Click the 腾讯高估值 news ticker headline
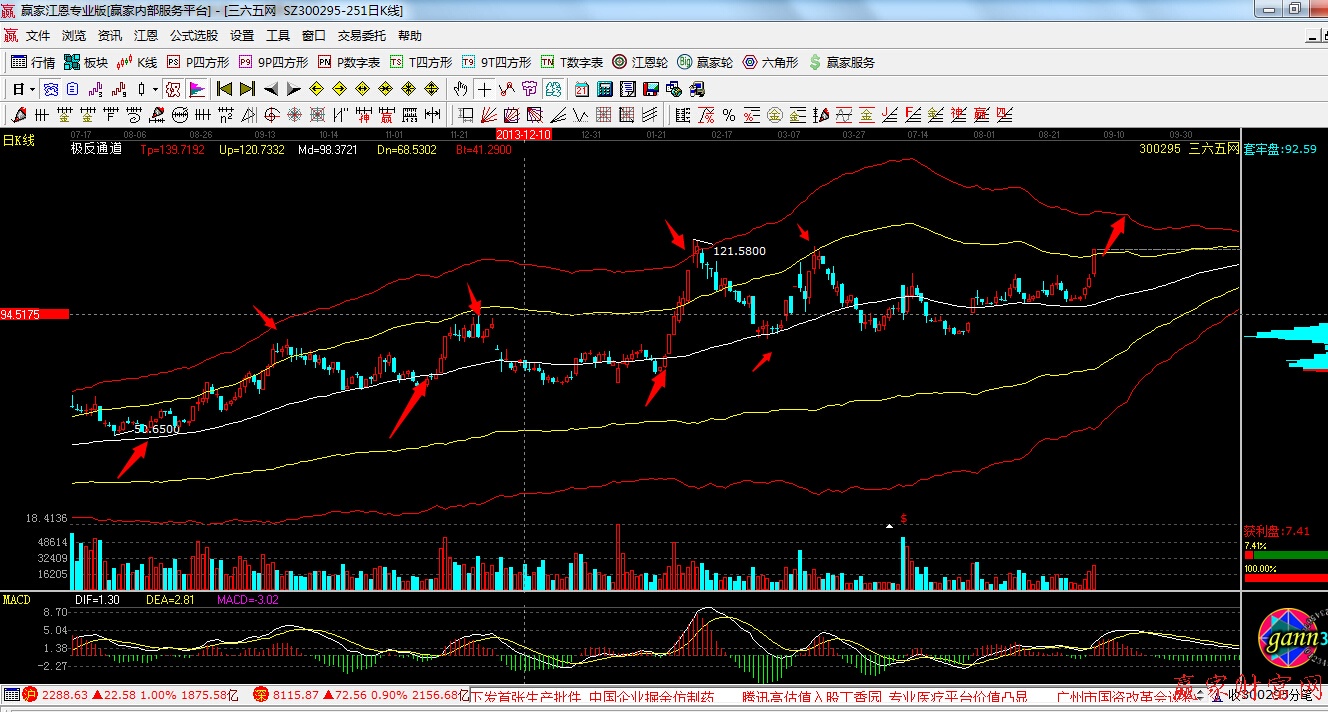The height and width of the screenshot is (712, 1328). pos(812,696)
